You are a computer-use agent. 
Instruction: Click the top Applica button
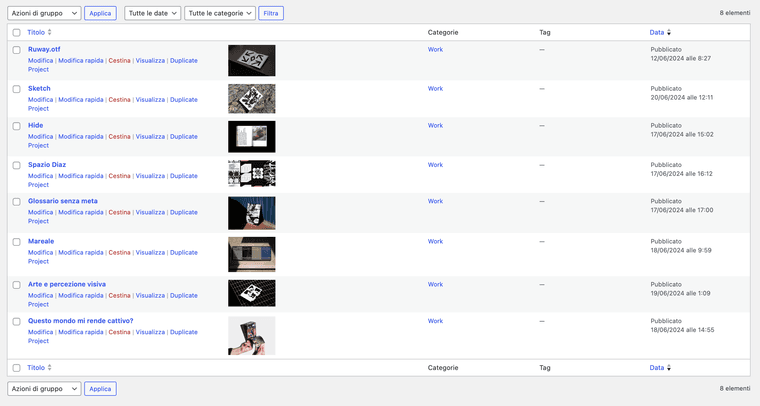100,13
